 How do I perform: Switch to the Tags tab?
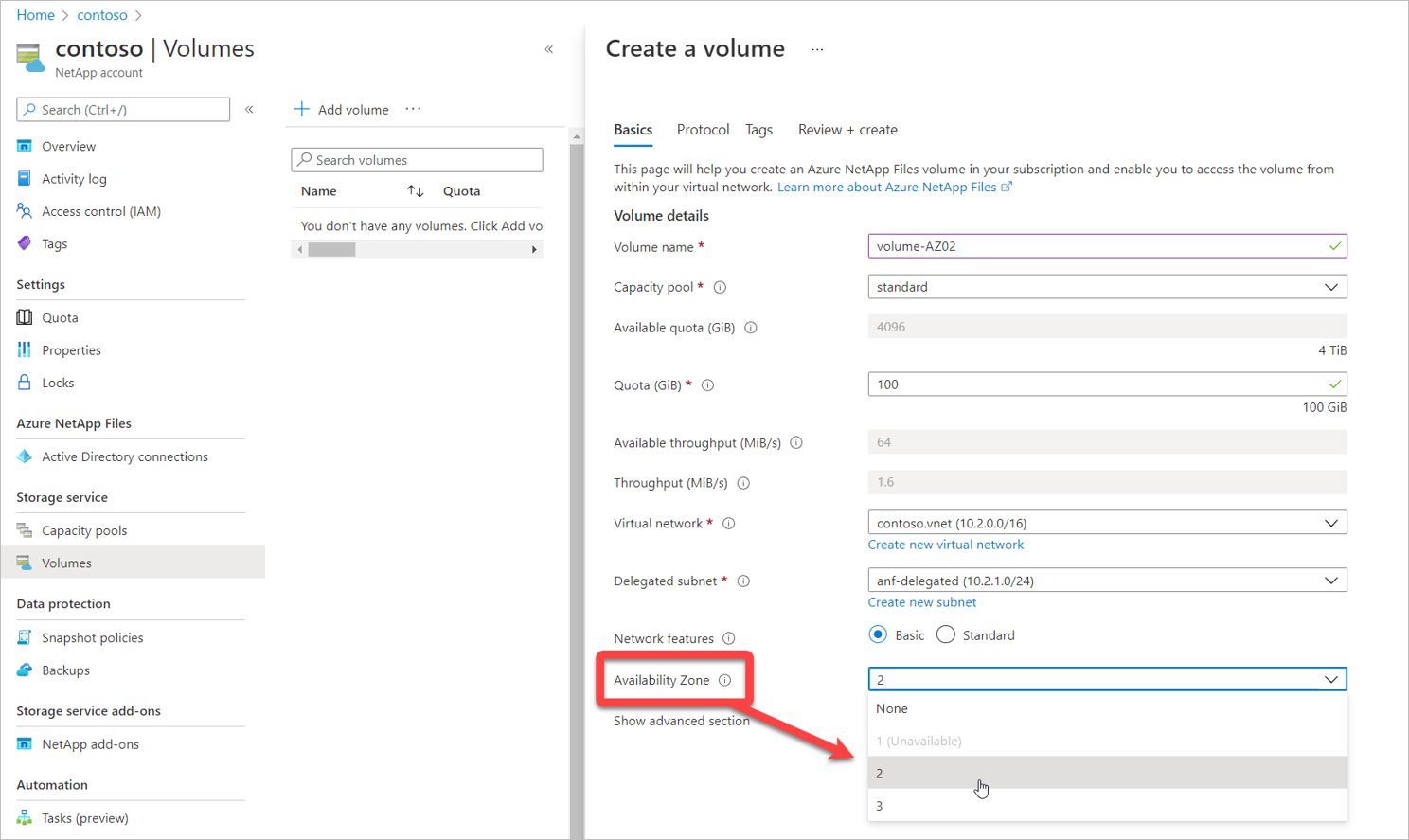[758, 130]
